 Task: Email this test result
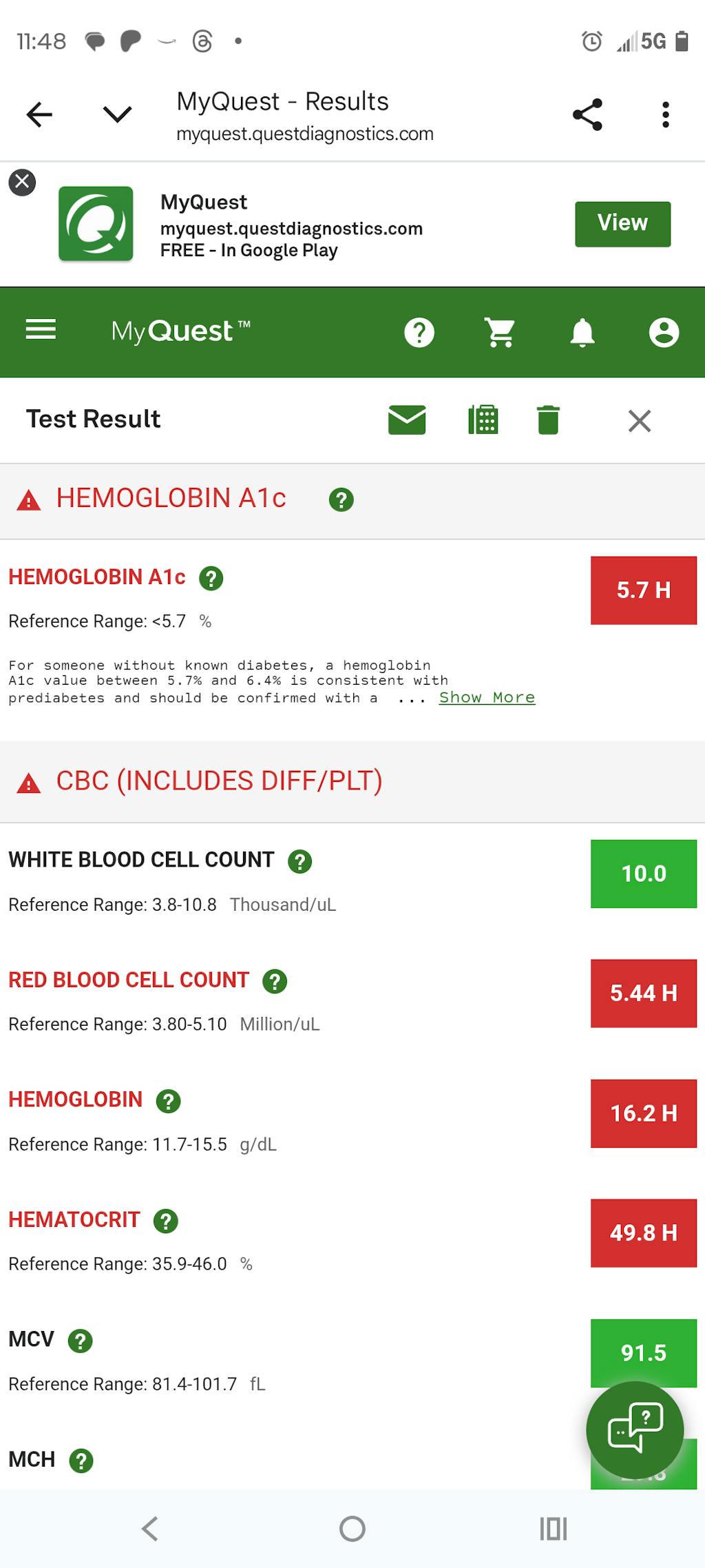pyautogui.click(x=407, y=420)
